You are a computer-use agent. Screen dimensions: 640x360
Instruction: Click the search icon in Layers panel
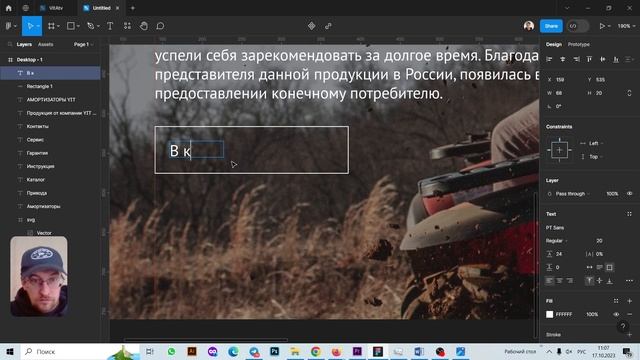10,44
